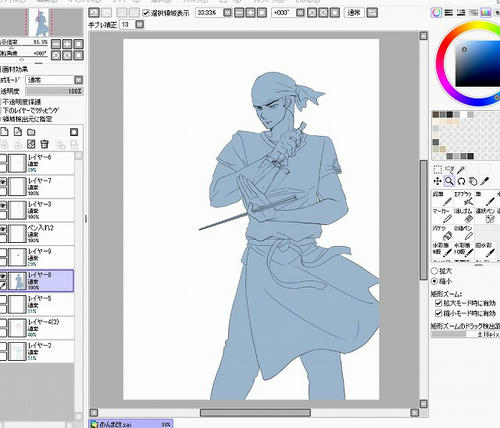Viewport: 500px width, 428px height.
Task: Select the エアブラシ airbrush tool
Action: pyautogui.click(x=464, y=198)
